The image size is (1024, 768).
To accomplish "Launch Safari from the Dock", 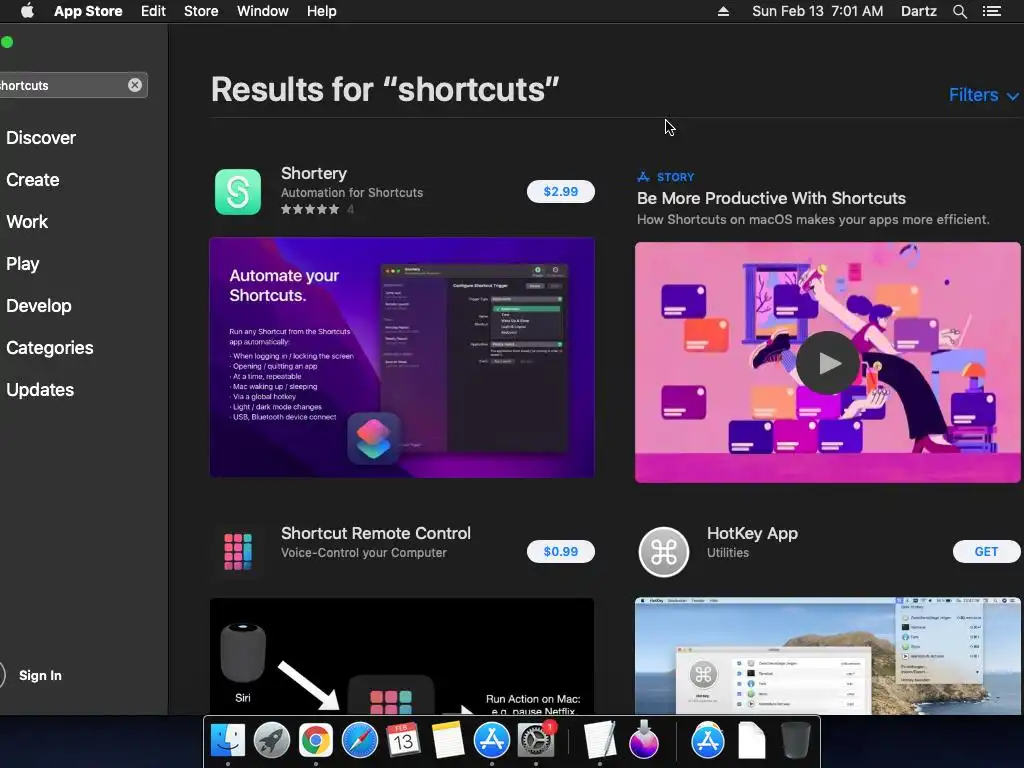I will [x=360, y=741].
